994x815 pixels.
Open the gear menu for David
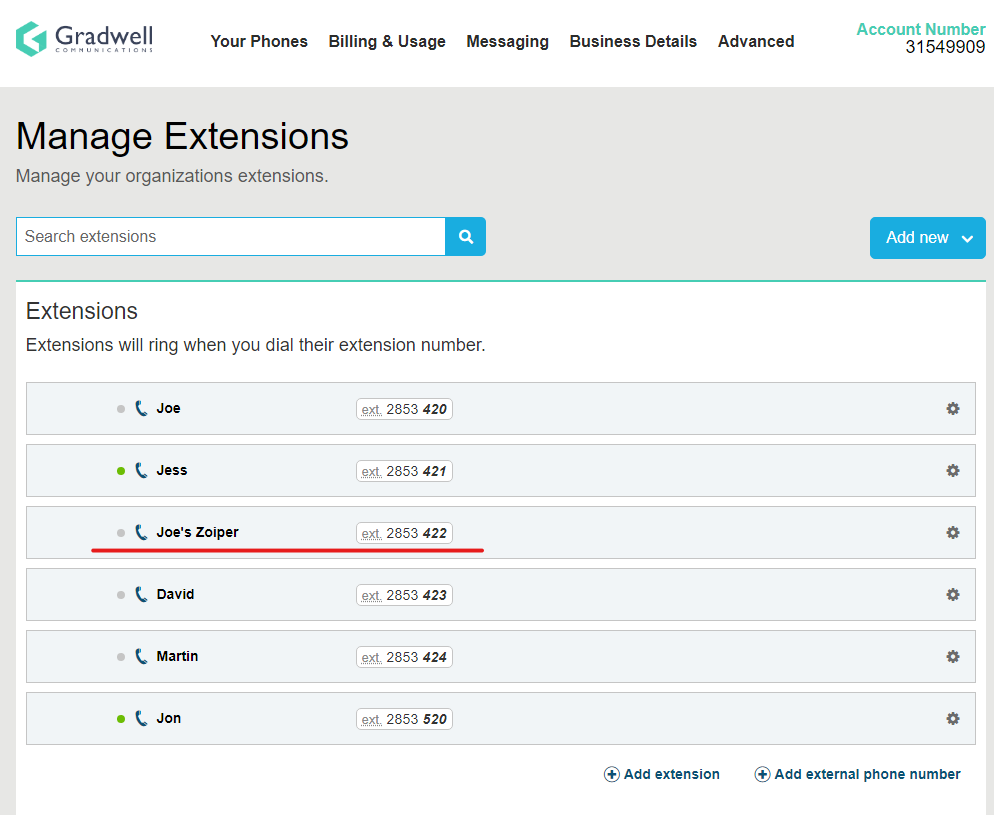click(x=952, y=595)
